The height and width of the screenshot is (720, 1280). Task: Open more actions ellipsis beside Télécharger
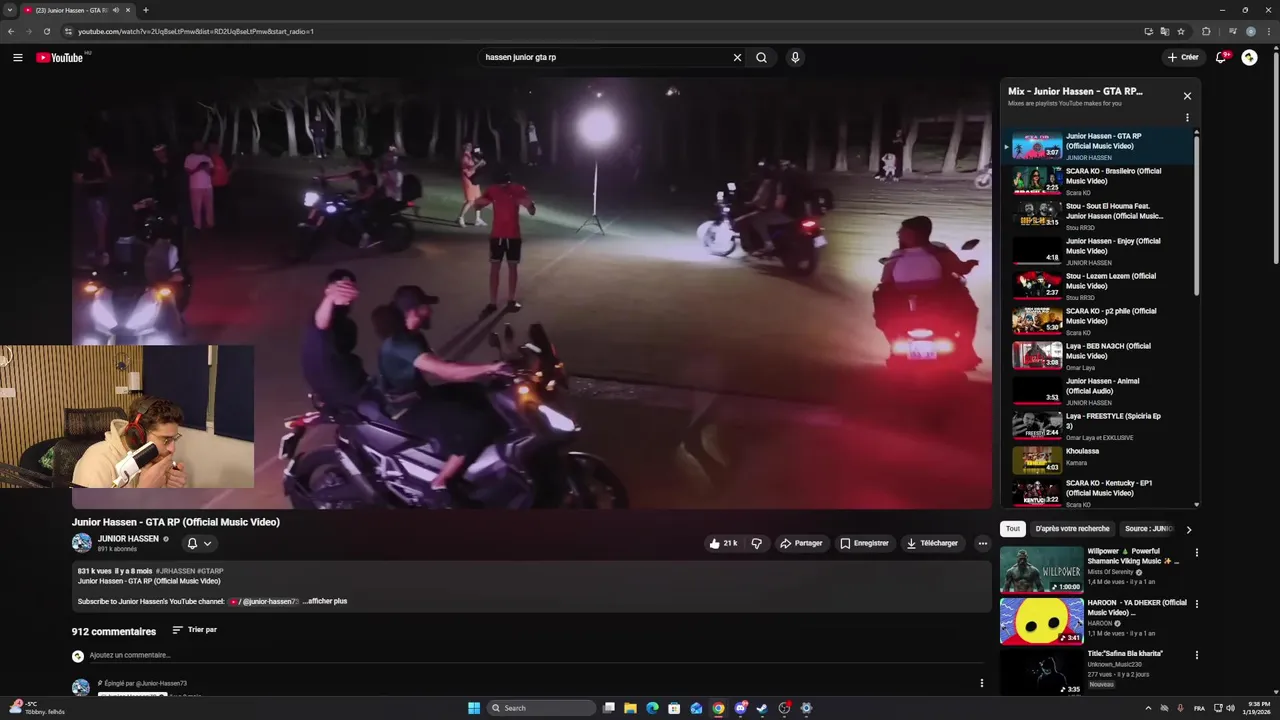click(x=983, y=543)
